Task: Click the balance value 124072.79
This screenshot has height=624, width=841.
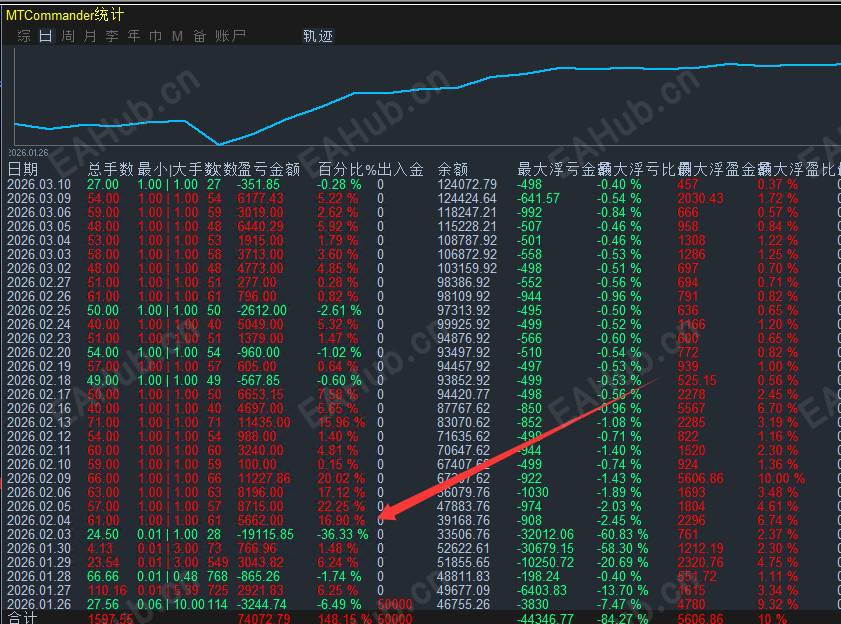Action: coord(467,185)
